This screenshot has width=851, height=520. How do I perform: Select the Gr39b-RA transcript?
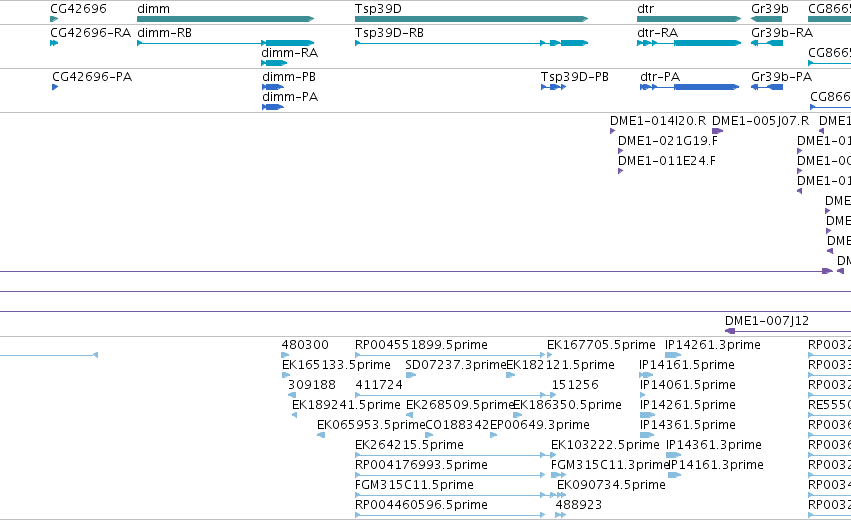coord(767,43)
